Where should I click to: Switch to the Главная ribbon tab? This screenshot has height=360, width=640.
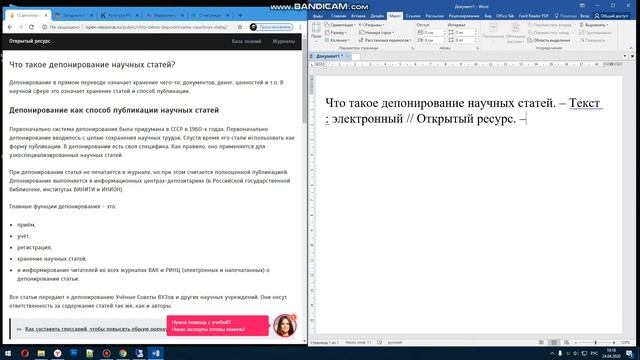click(338, 16)
